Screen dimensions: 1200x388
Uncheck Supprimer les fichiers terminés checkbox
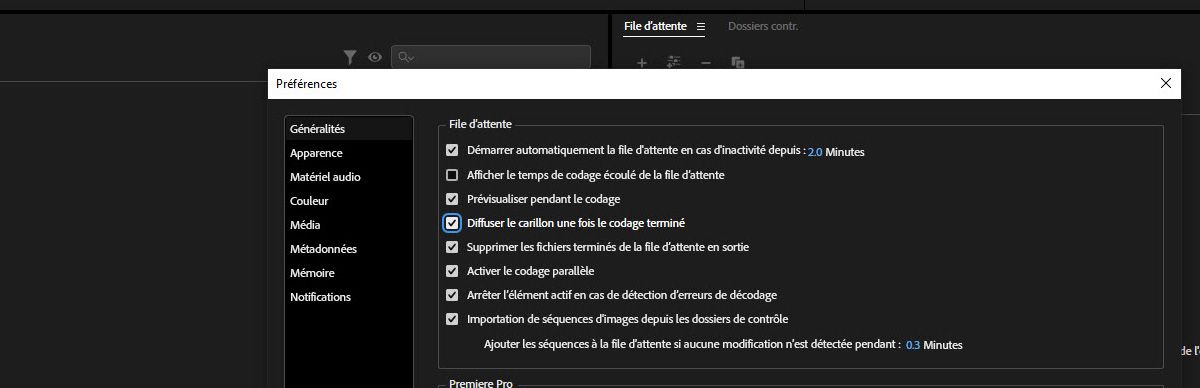tap(452, 247)
